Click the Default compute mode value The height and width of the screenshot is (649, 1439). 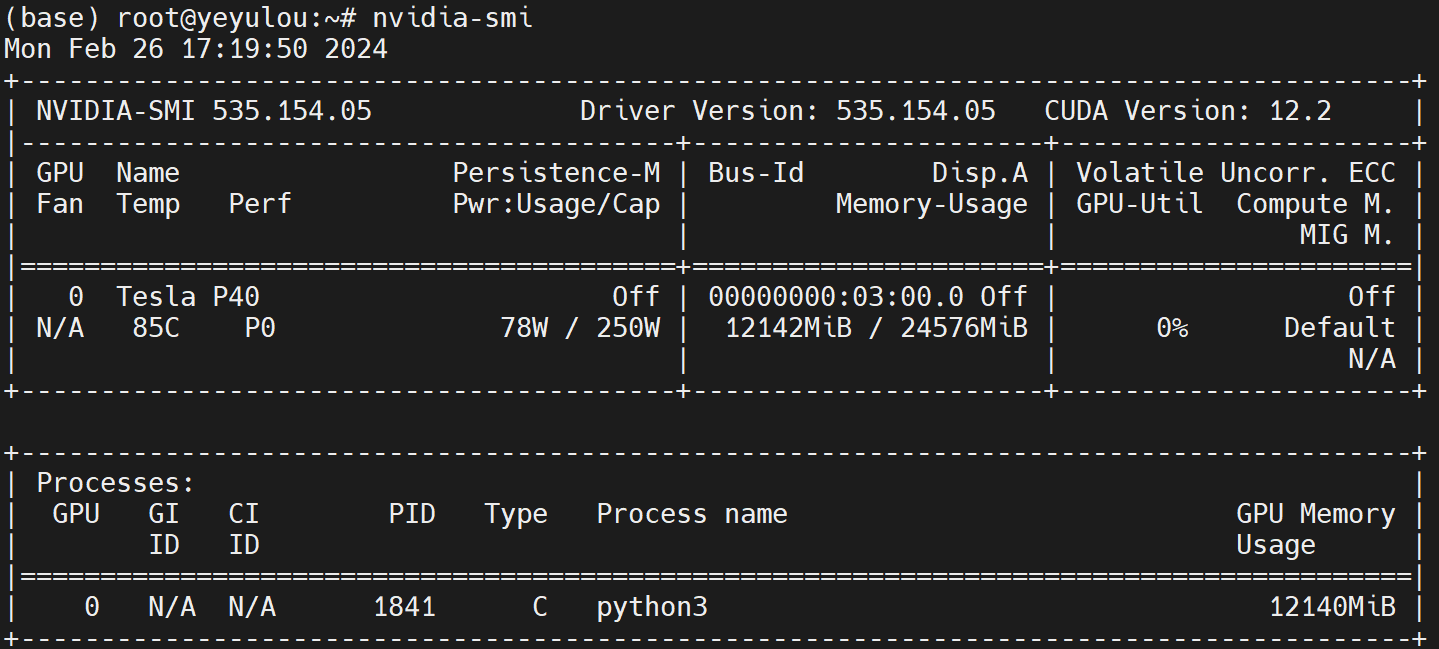[1339, 328]
